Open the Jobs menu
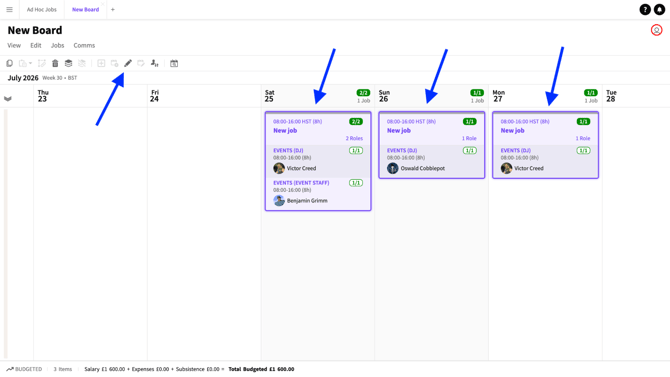Viewport: 670px width, 377px height. click(58, 45)
